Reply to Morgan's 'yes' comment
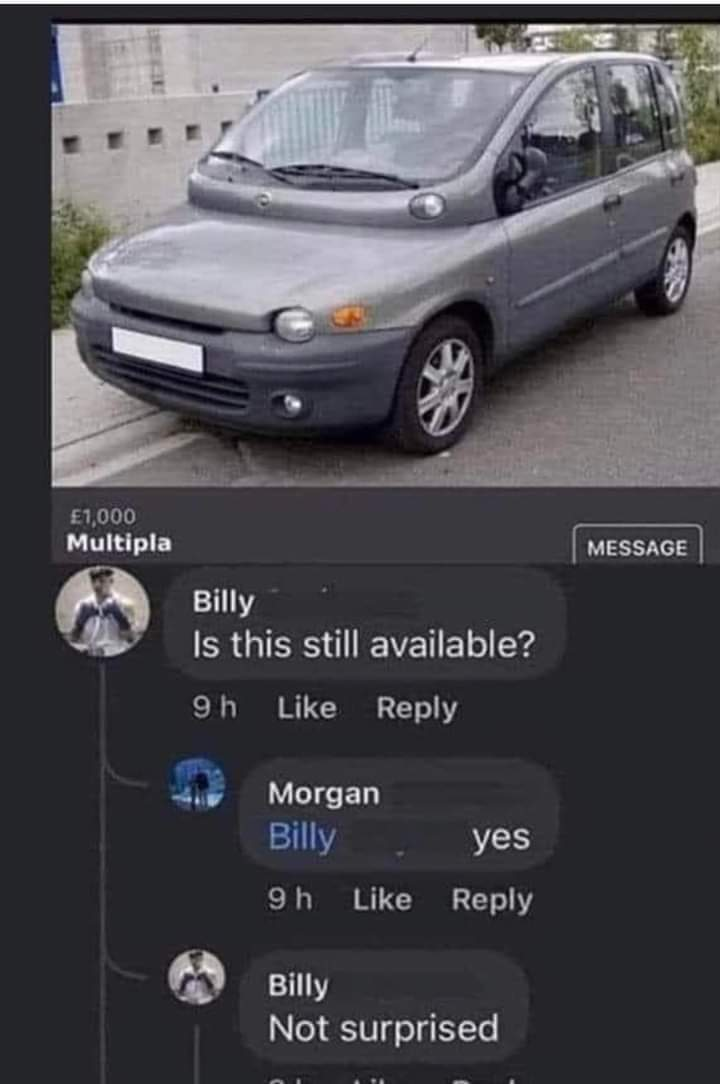This screenshot has width=720, height=1084. point(492,900)
